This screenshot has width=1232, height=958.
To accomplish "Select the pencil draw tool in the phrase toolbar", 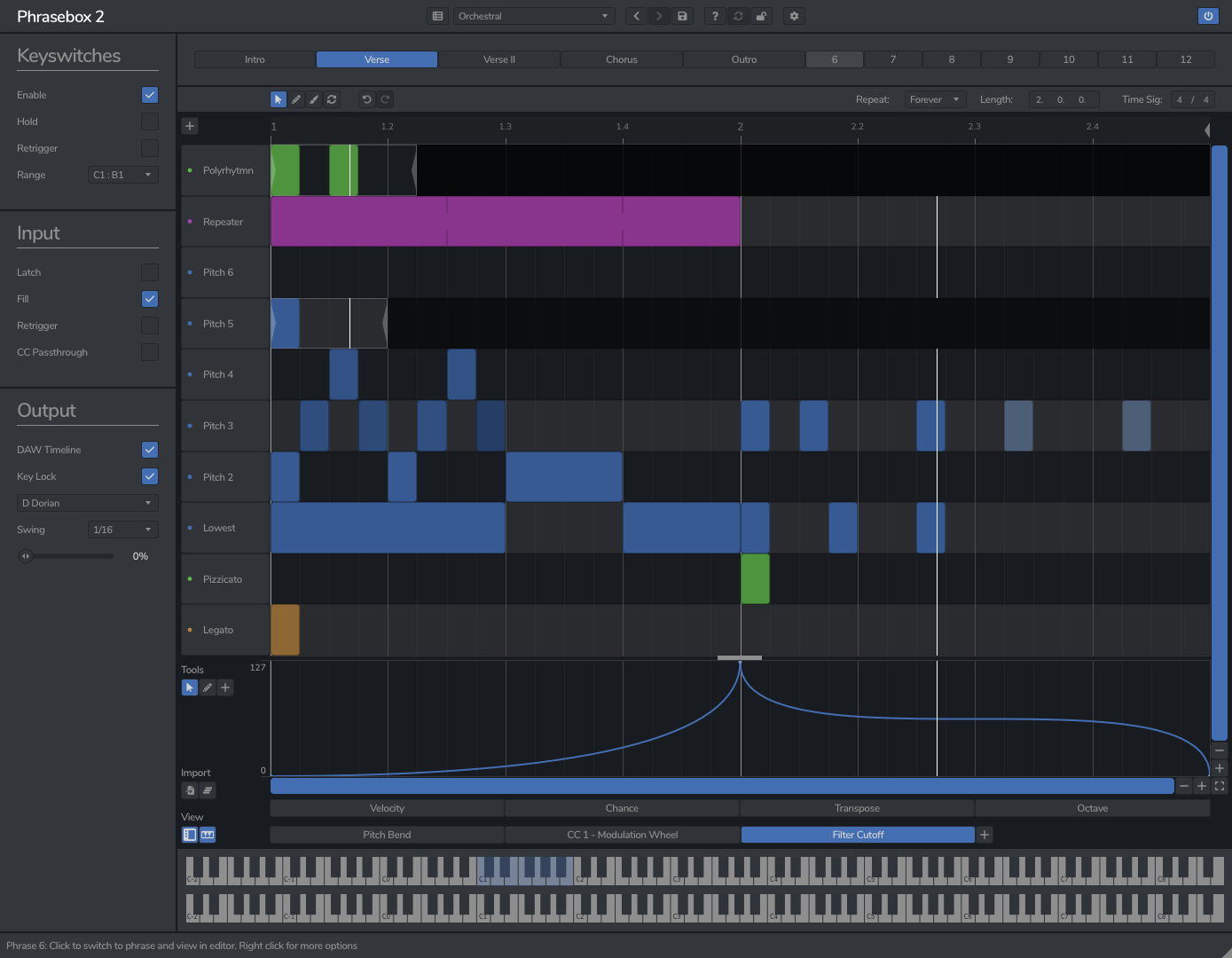I will click(x=296, y=99).
